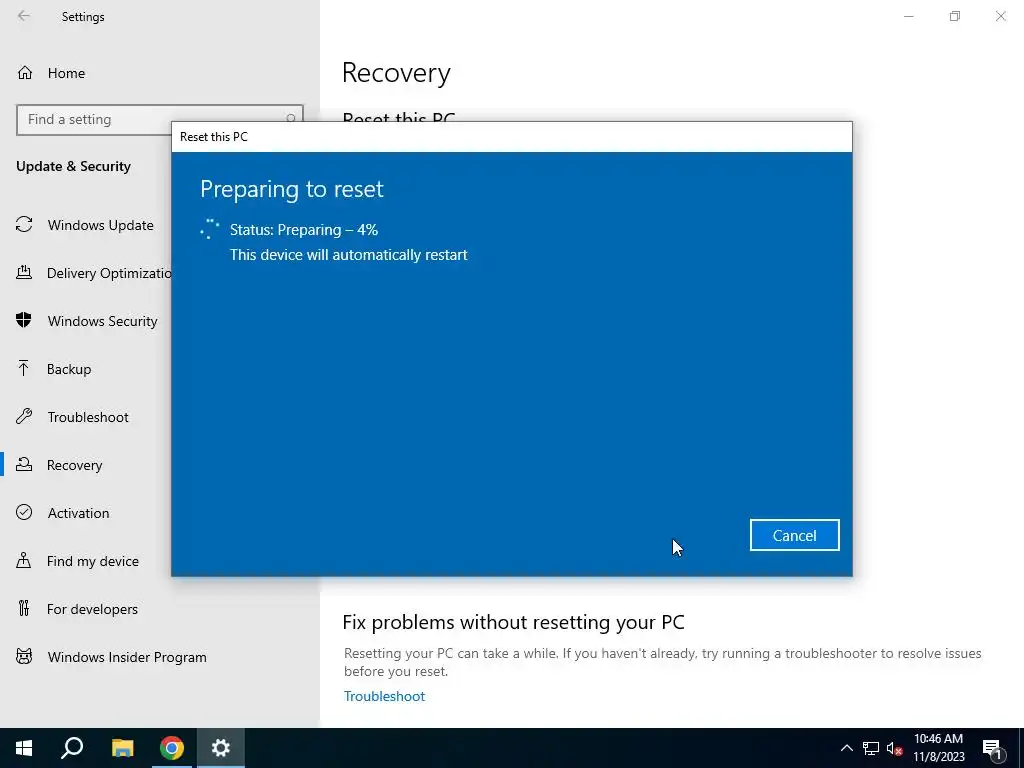The image size is (1024, 768).
Task: Click the Recovery page heading
Action: click(x=396, y=72)
